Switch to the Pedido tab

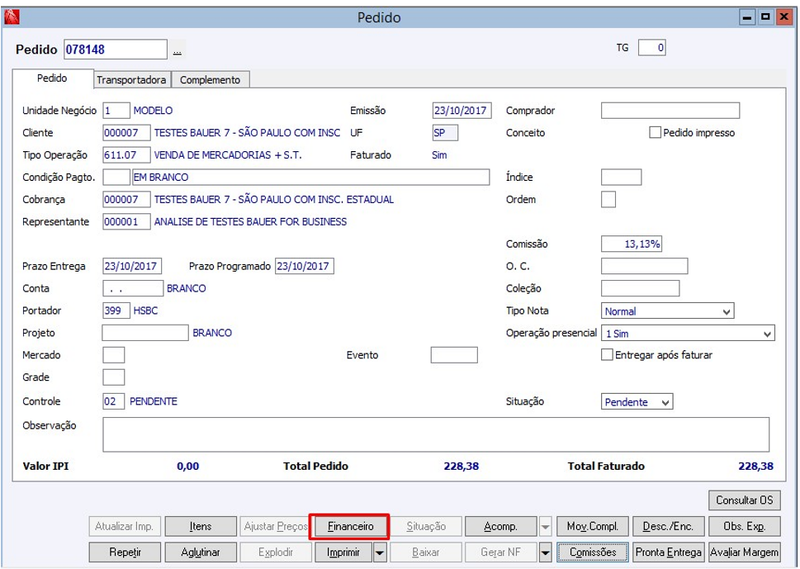53,79
